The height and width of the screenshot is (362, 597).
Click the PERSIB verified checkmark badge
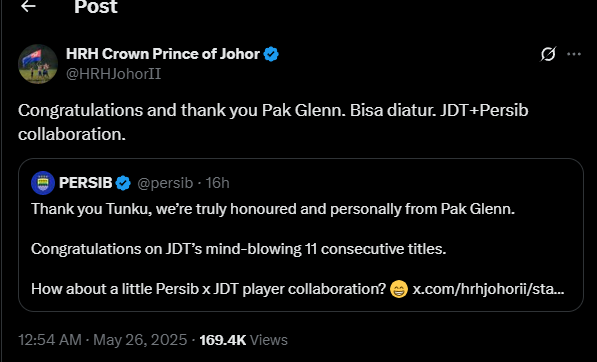pos(123,183)
